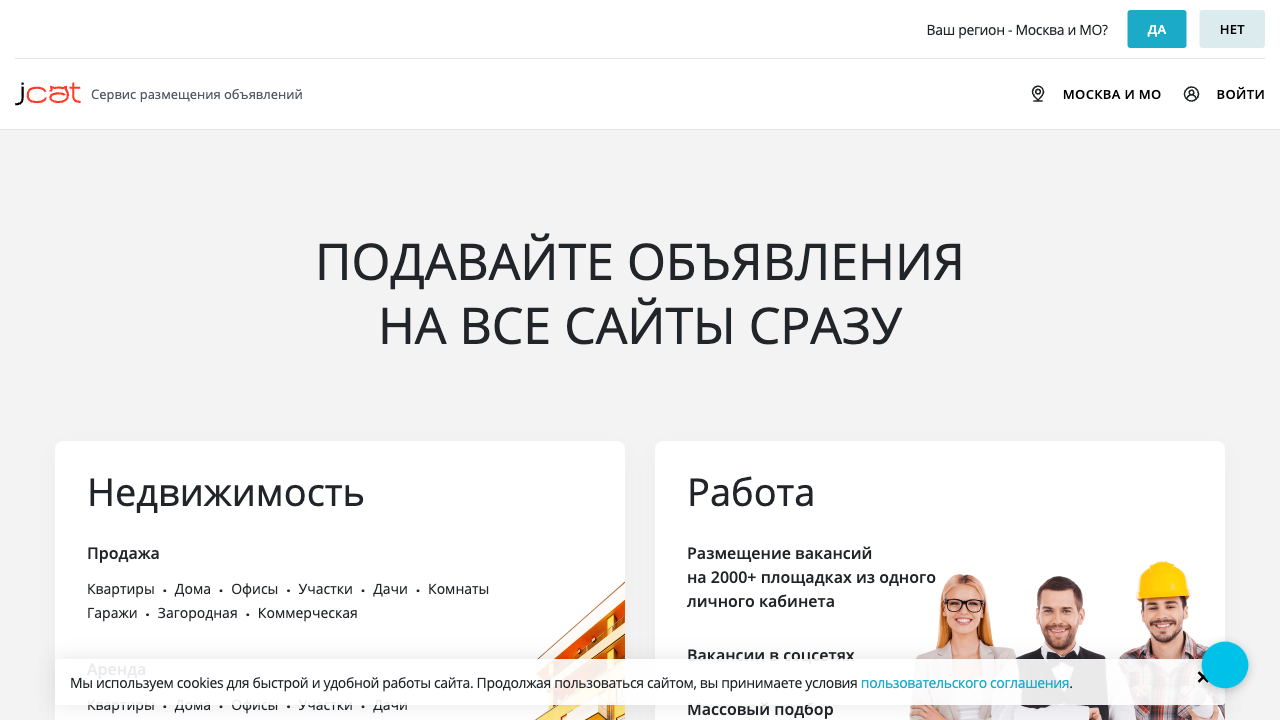1280x720 pixels.
Task: Open Дачи under Продажа
Action: point(391,589)
